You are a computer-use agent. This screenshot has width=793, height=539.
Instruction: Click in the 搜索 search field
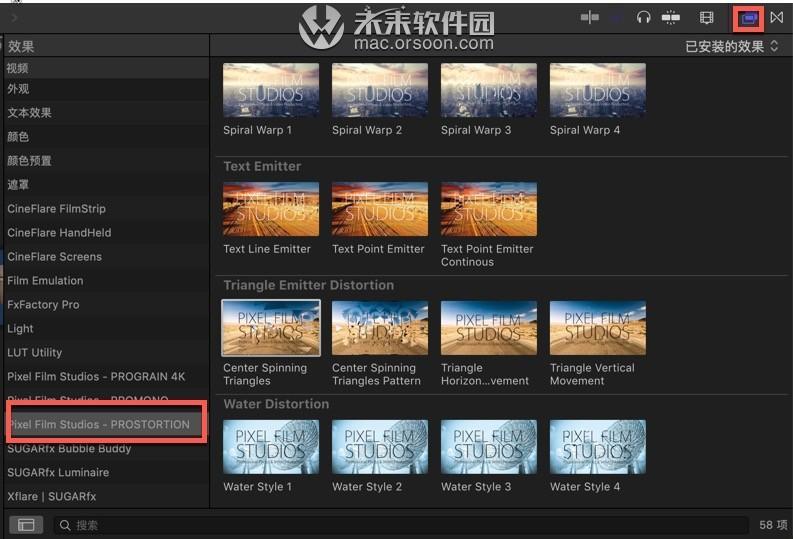click(x=401, y=525)
